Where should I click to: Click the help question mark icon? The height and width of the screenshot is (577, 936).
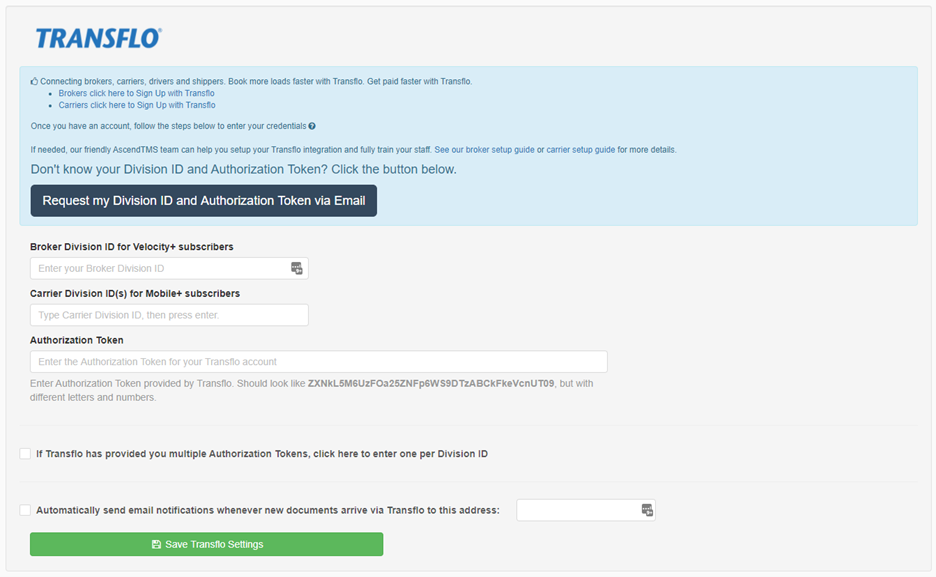pyautogui.click(x=312, y=126)
